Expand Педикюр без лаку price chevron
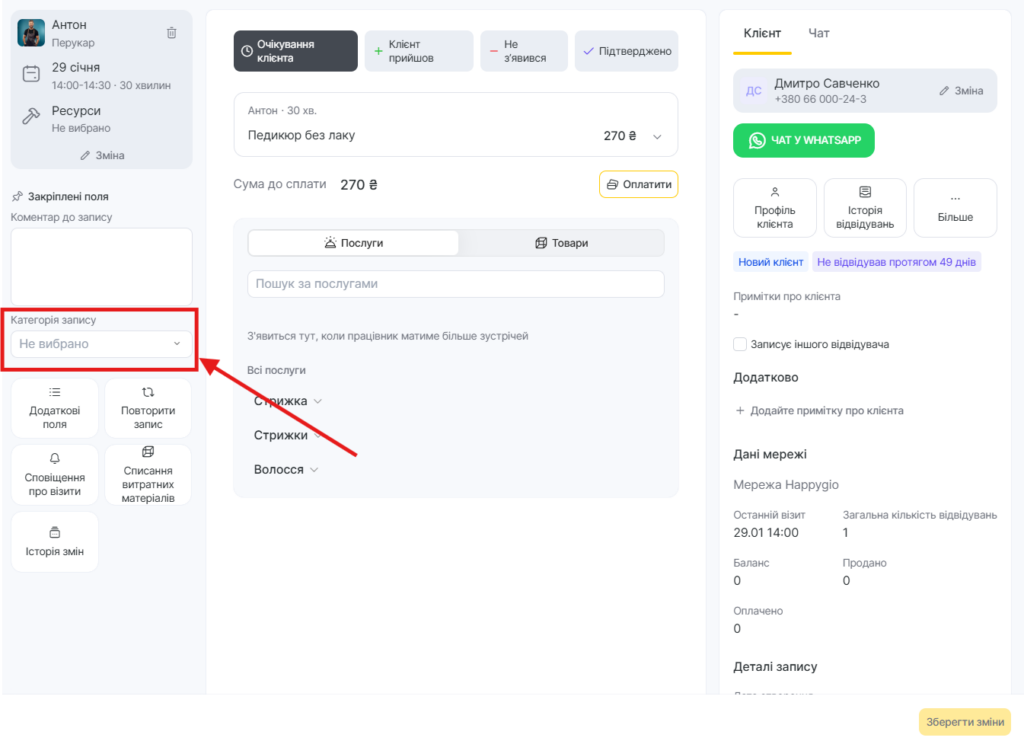This screenshot has height=744, width=1024. [657, 136]
